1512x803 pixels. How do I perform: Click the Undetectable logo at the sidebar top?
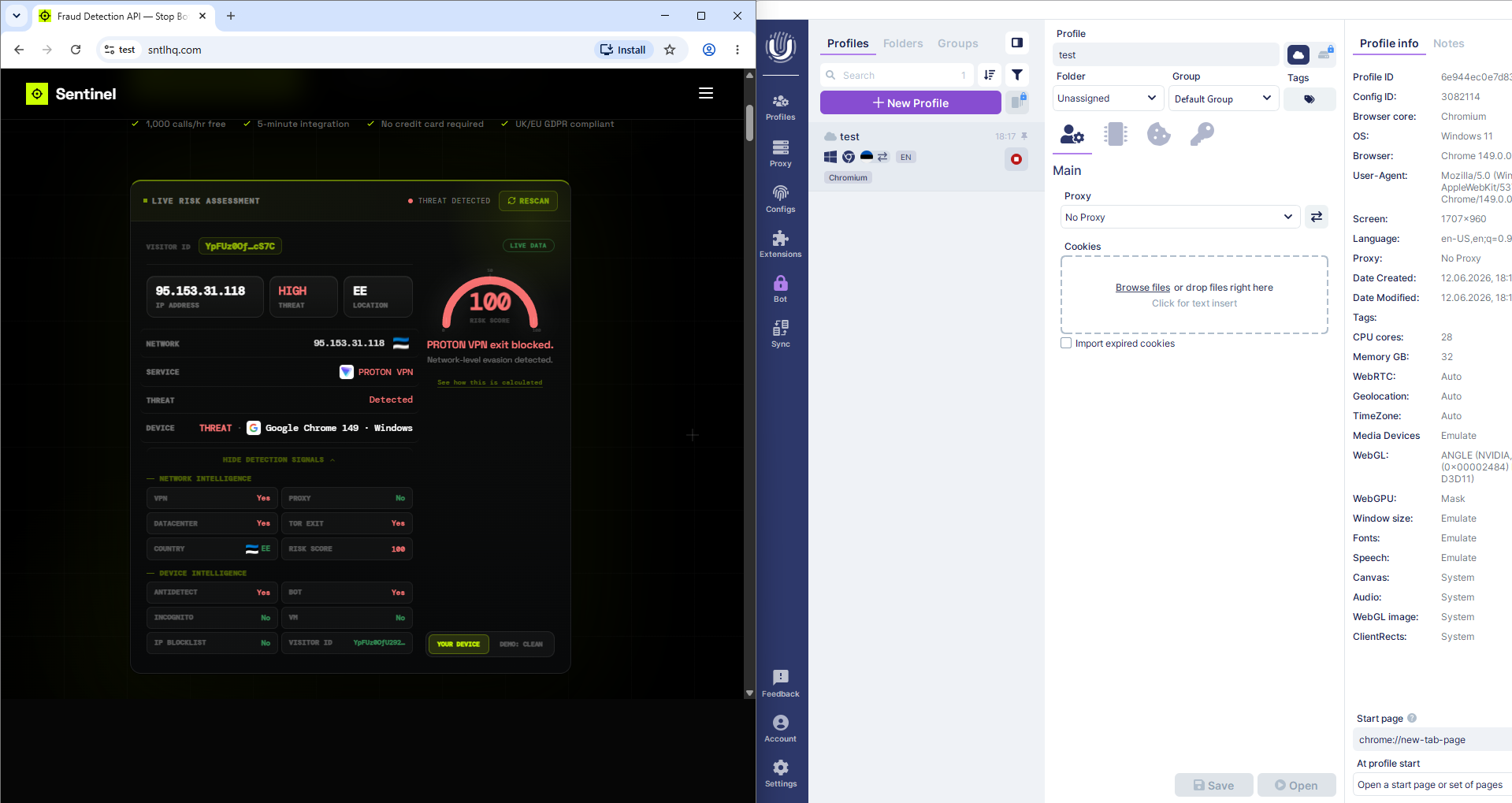point(781,47)
